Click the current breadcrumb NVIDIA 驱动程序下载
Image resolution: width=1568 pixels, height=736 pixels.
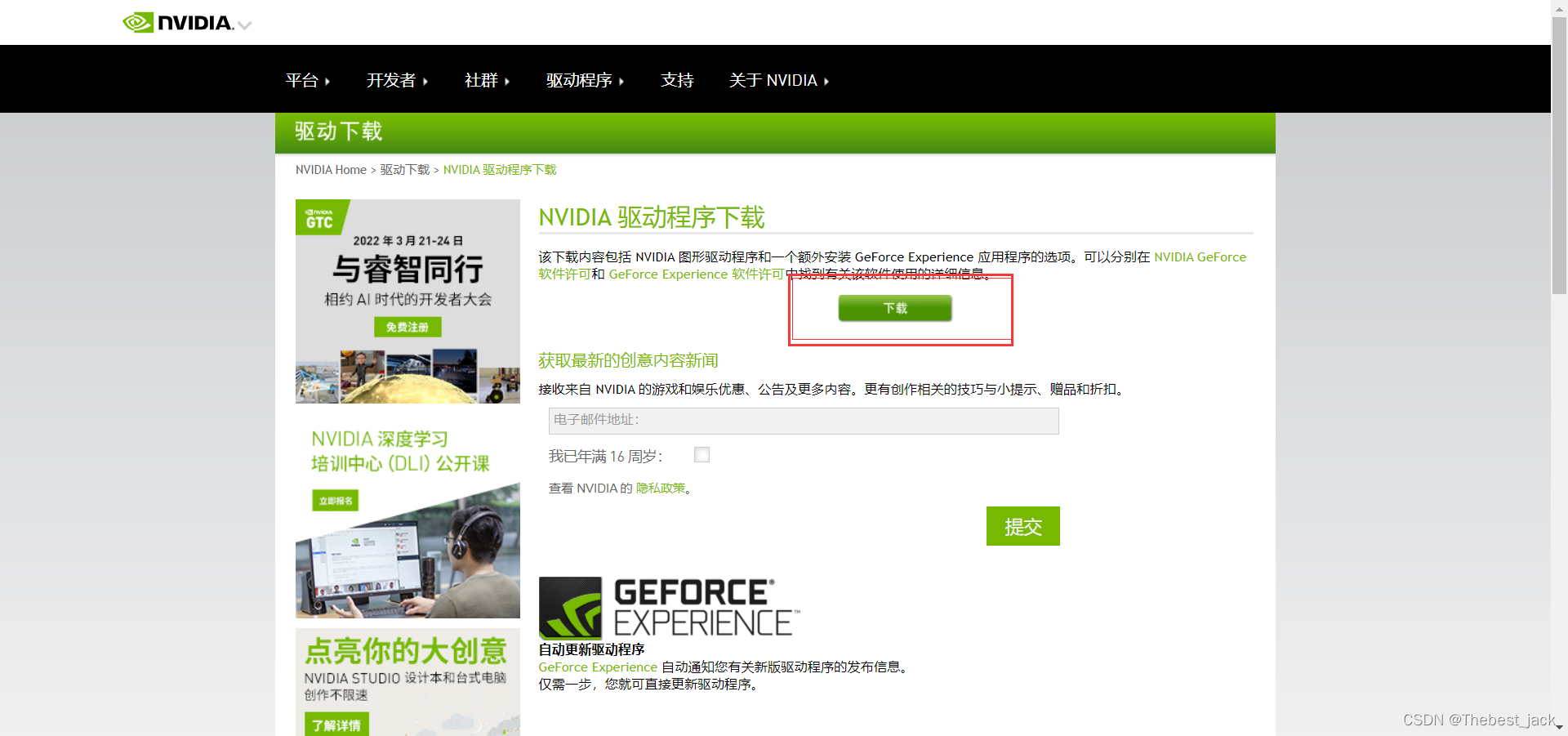point(500,170)
